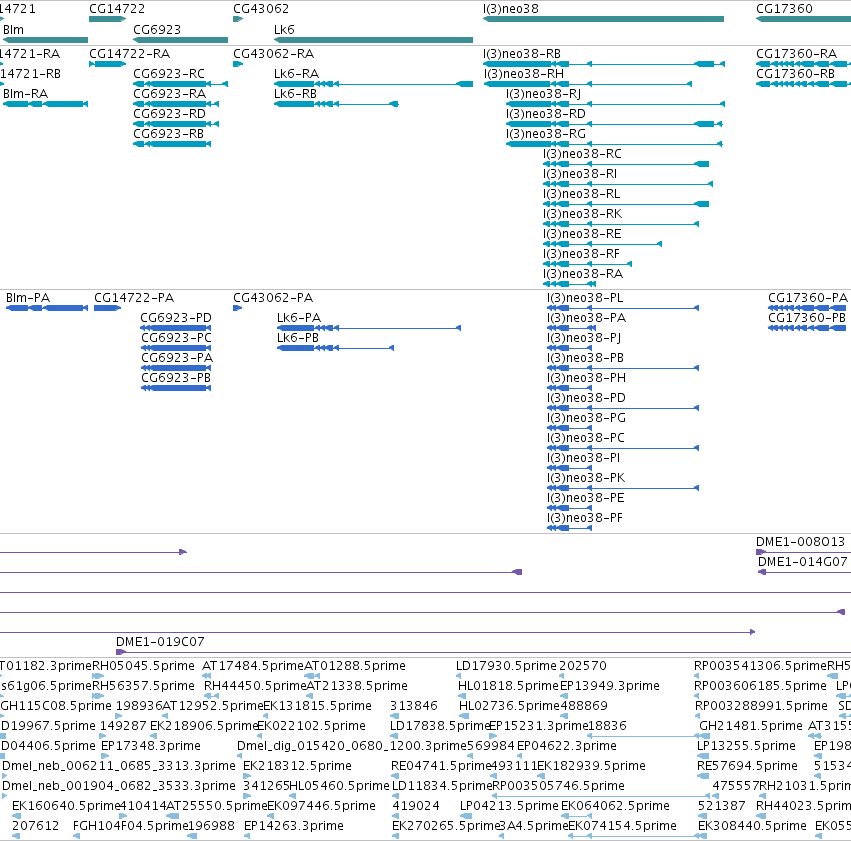
Task: Click the long l(3)neo38 gene bar
Action: click(603, 19)
